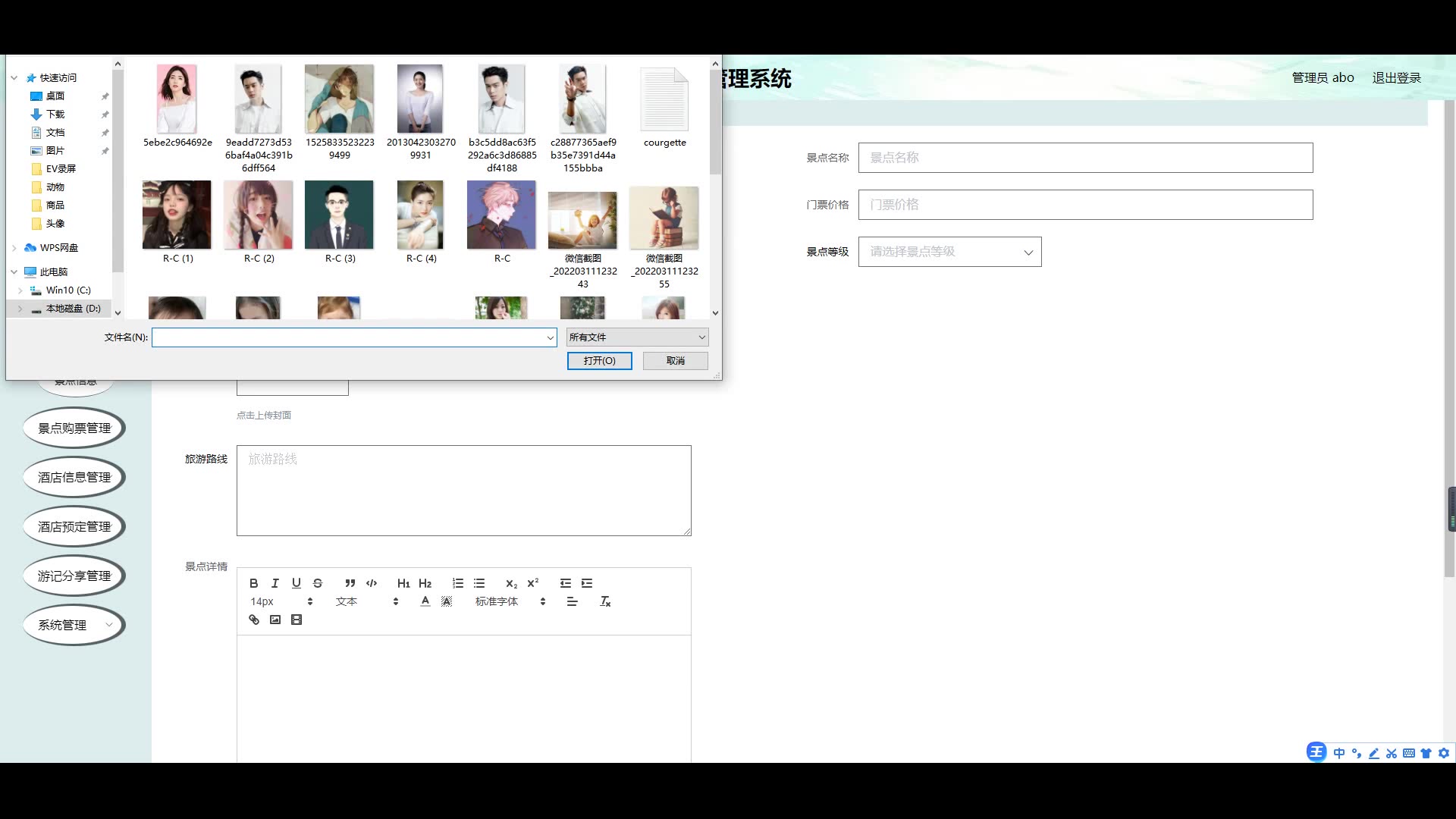Open the text background color picker

coord(447,601)
